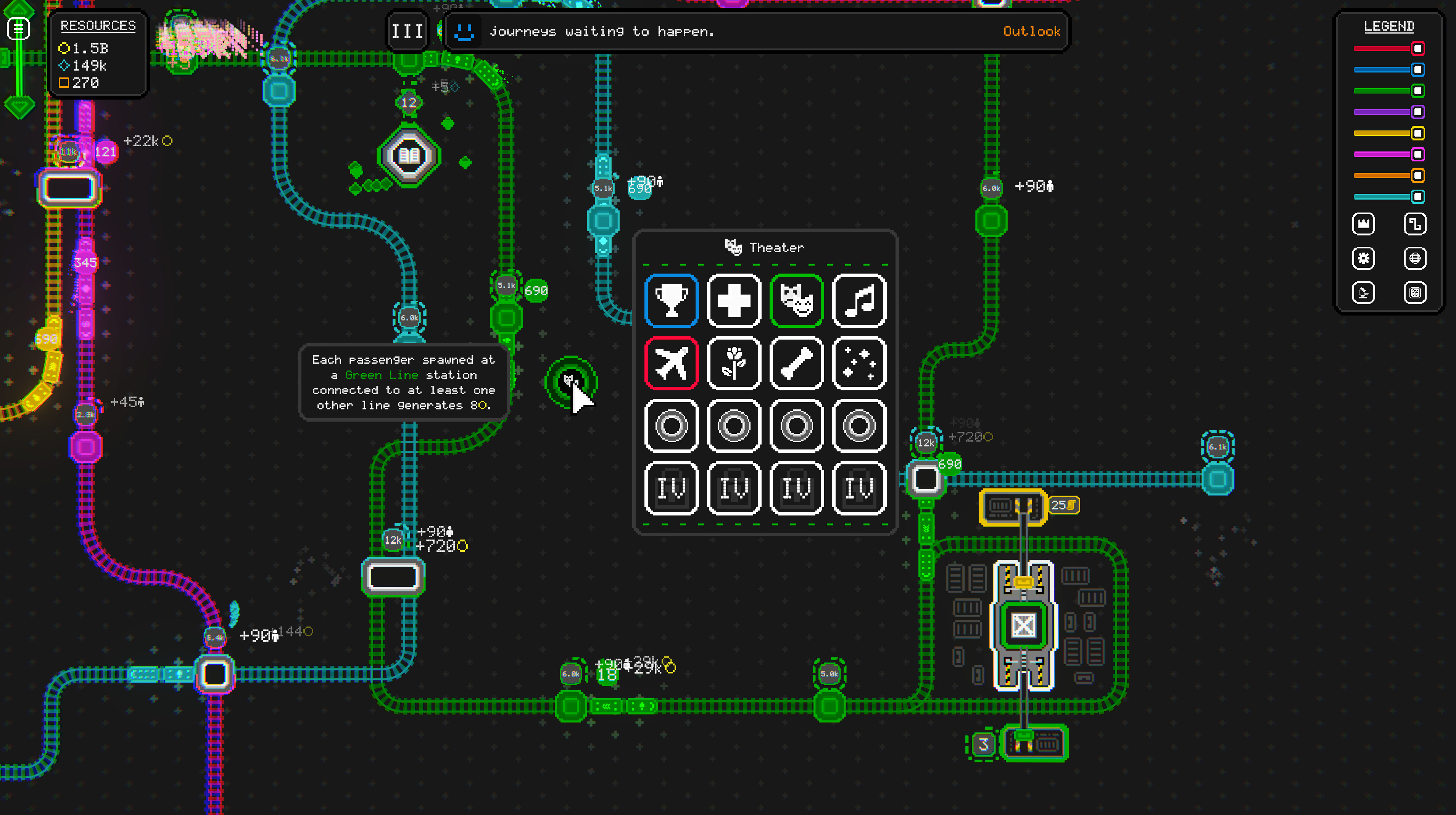Image resolution: width=1456 pixels, height=815 pixels.
Task: Open the gear cog icon in Legend
Action: tap(1363, 259)
